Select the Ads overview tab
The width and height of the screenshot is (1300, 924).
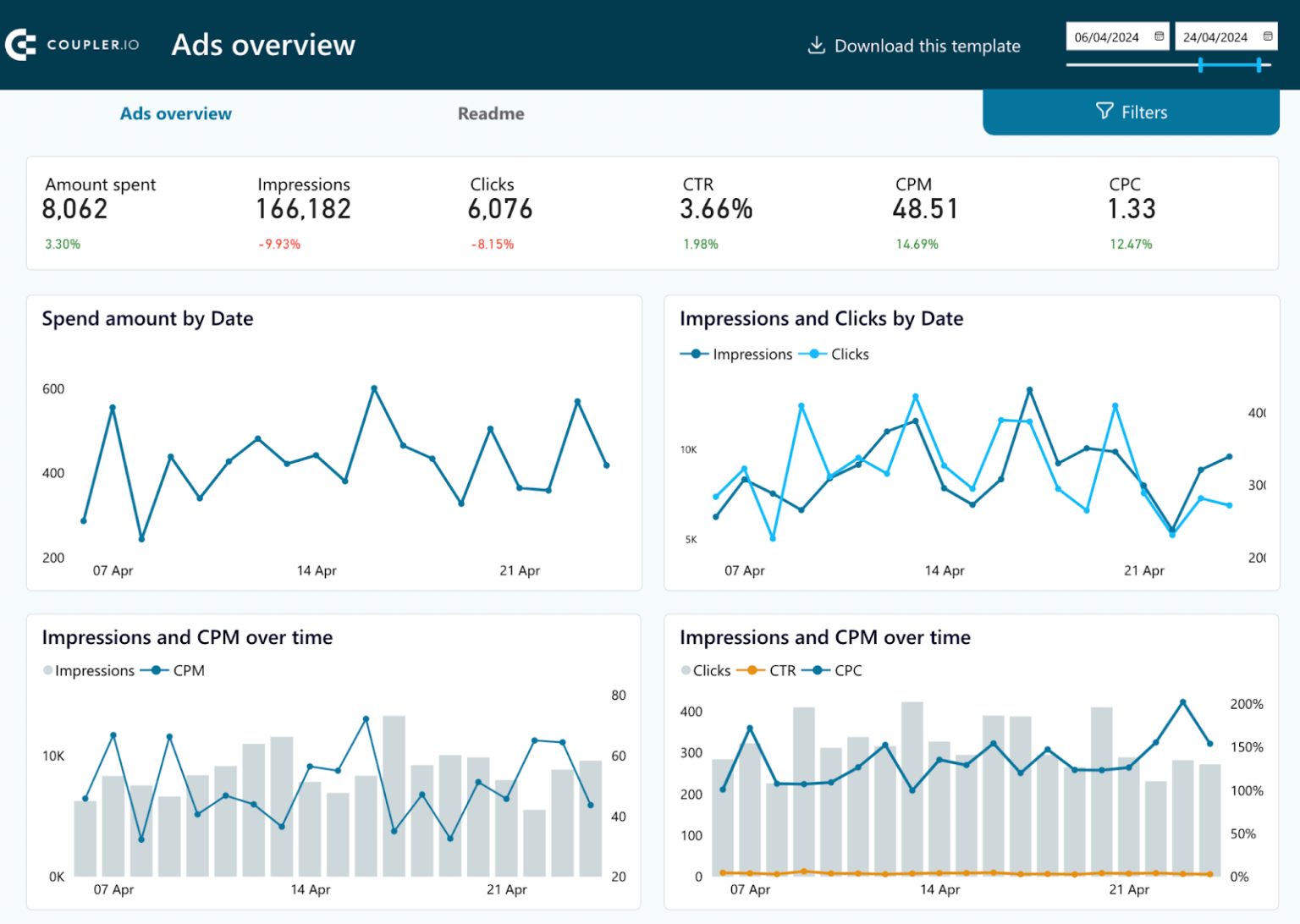(x=175, y=113)
